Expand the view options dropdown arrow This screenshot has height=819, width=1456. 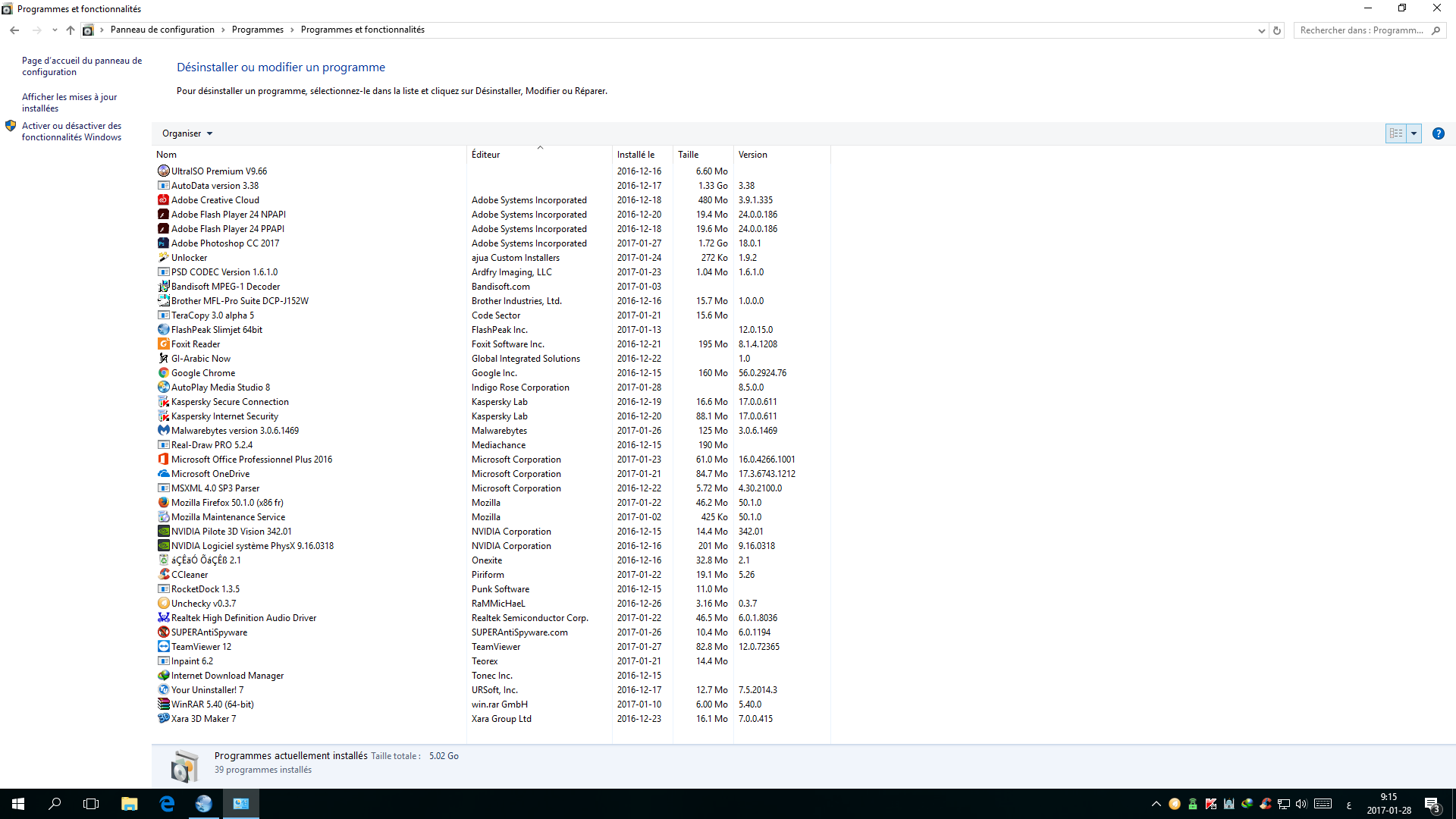click(1414, 133)
